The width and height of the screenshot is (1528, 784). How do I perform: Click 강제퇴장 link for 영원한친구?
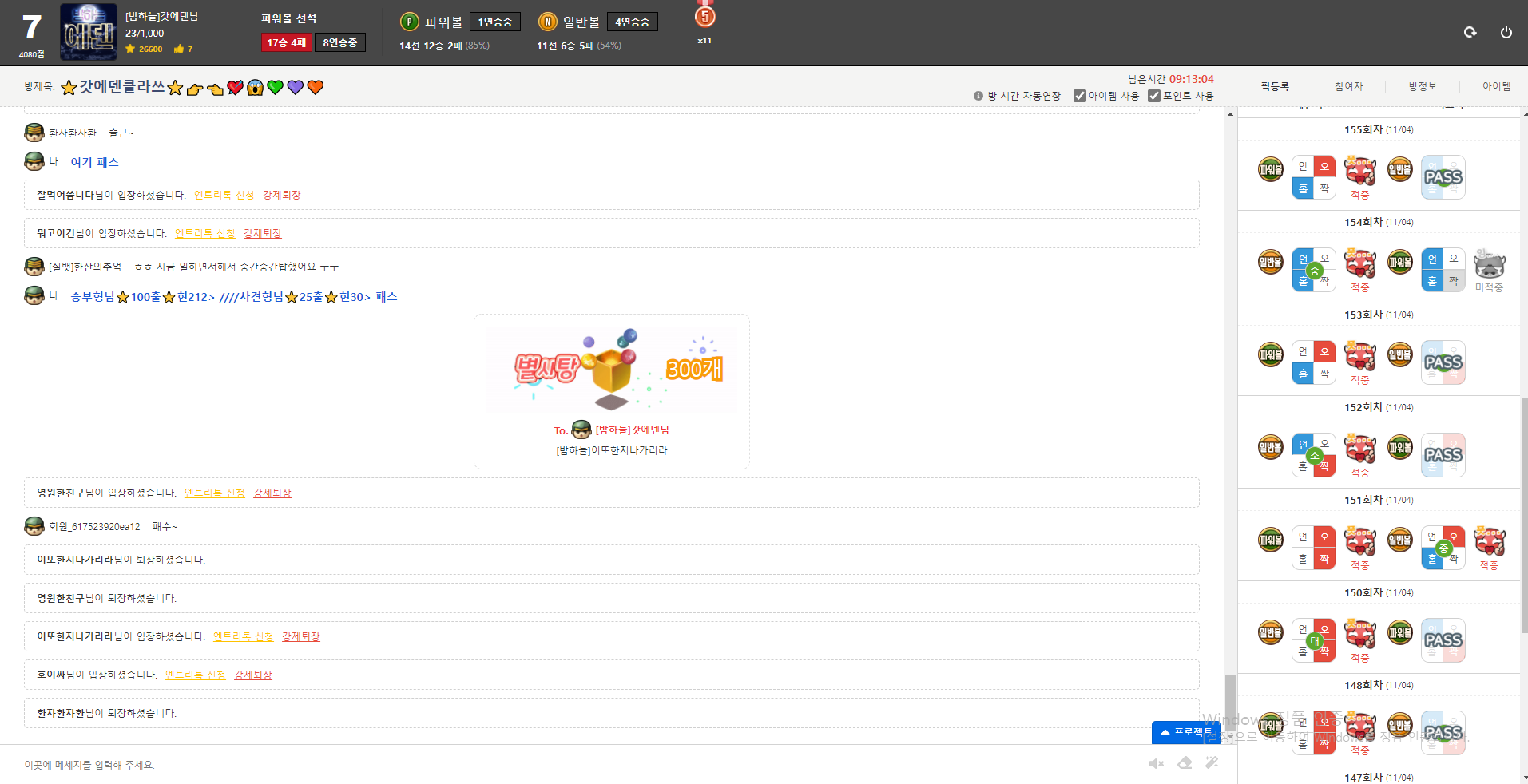[x=272, y=493]
